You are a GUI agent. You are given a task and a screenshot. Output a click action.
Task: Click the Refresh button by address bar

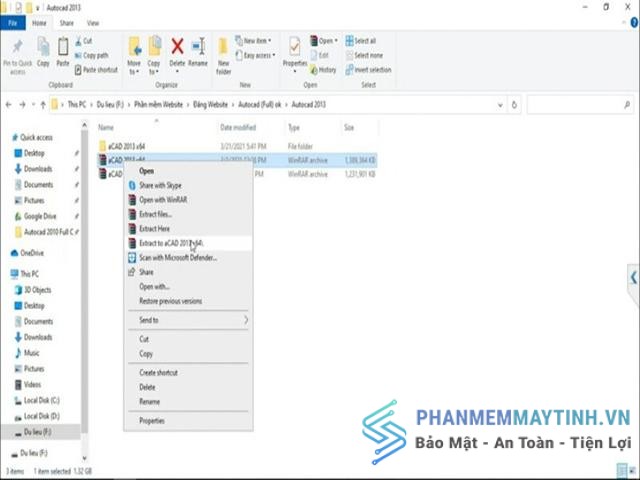pos(514,105)
